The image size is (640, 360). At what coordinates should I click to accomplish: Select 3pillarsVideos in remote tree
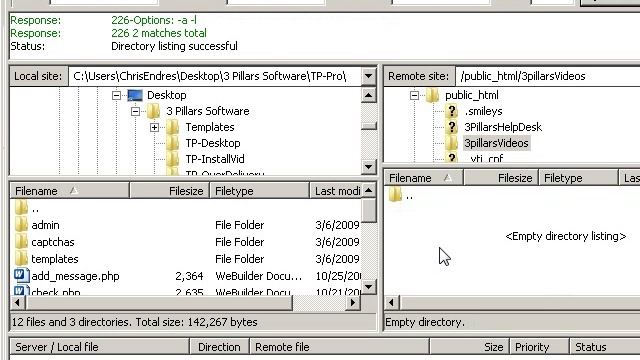point(496,143)
